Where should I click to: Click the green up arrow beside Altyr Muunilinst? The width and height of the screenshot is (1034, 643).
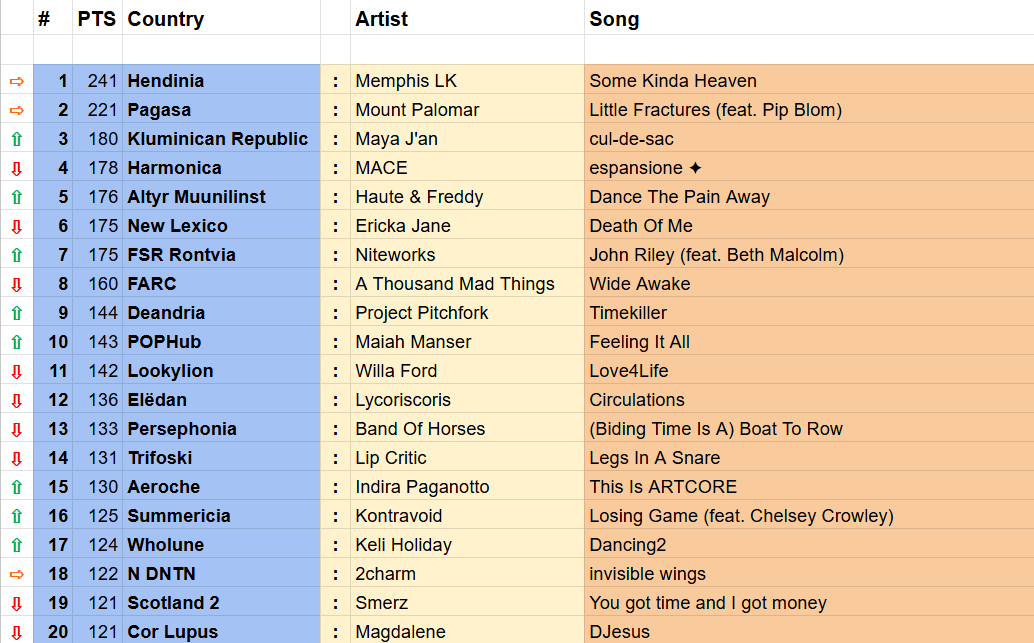[x=16, y=197]
